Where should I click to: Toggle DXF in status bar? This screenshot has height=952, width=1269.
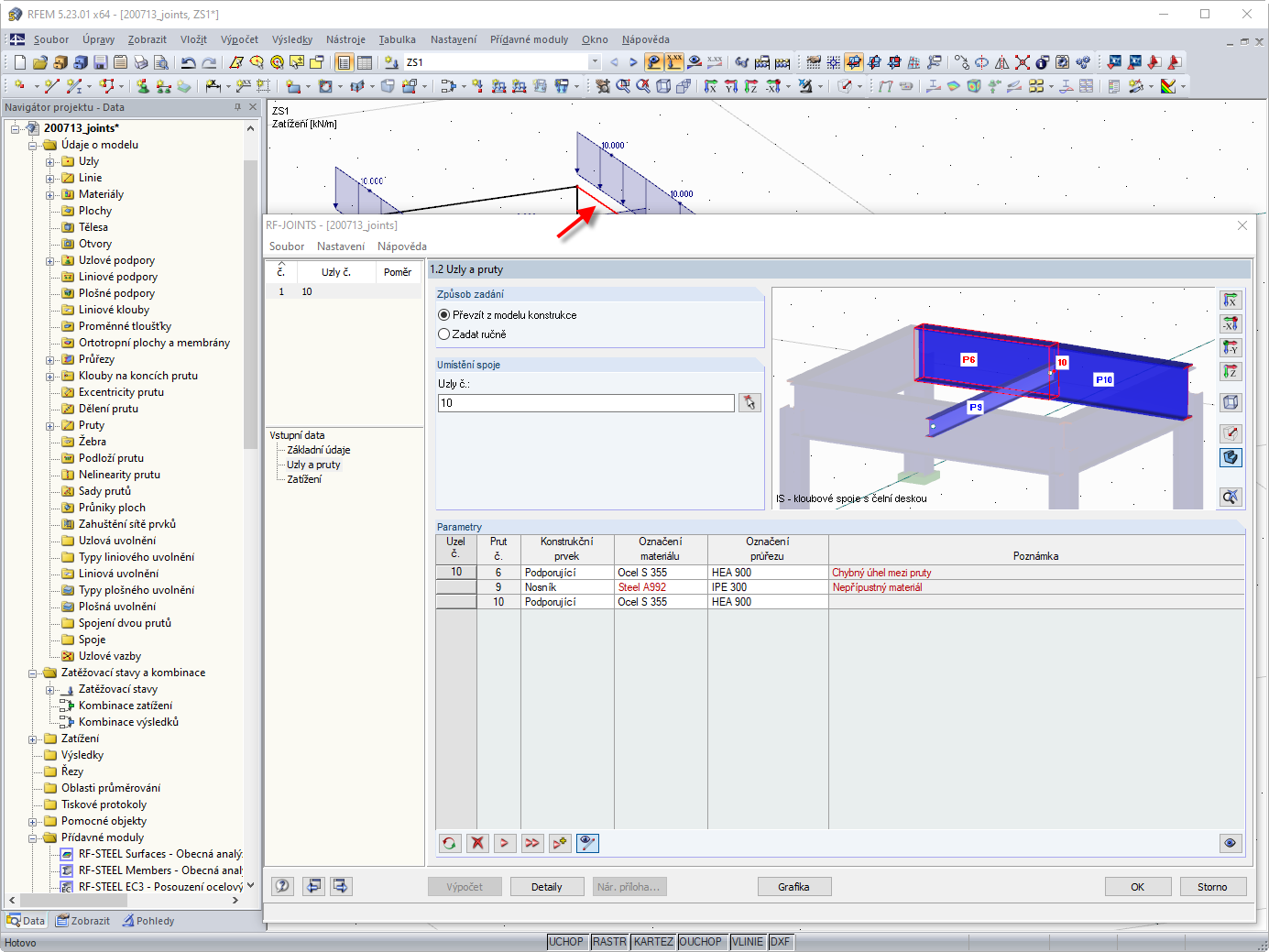pyautogui.click(x=780, y=942)
